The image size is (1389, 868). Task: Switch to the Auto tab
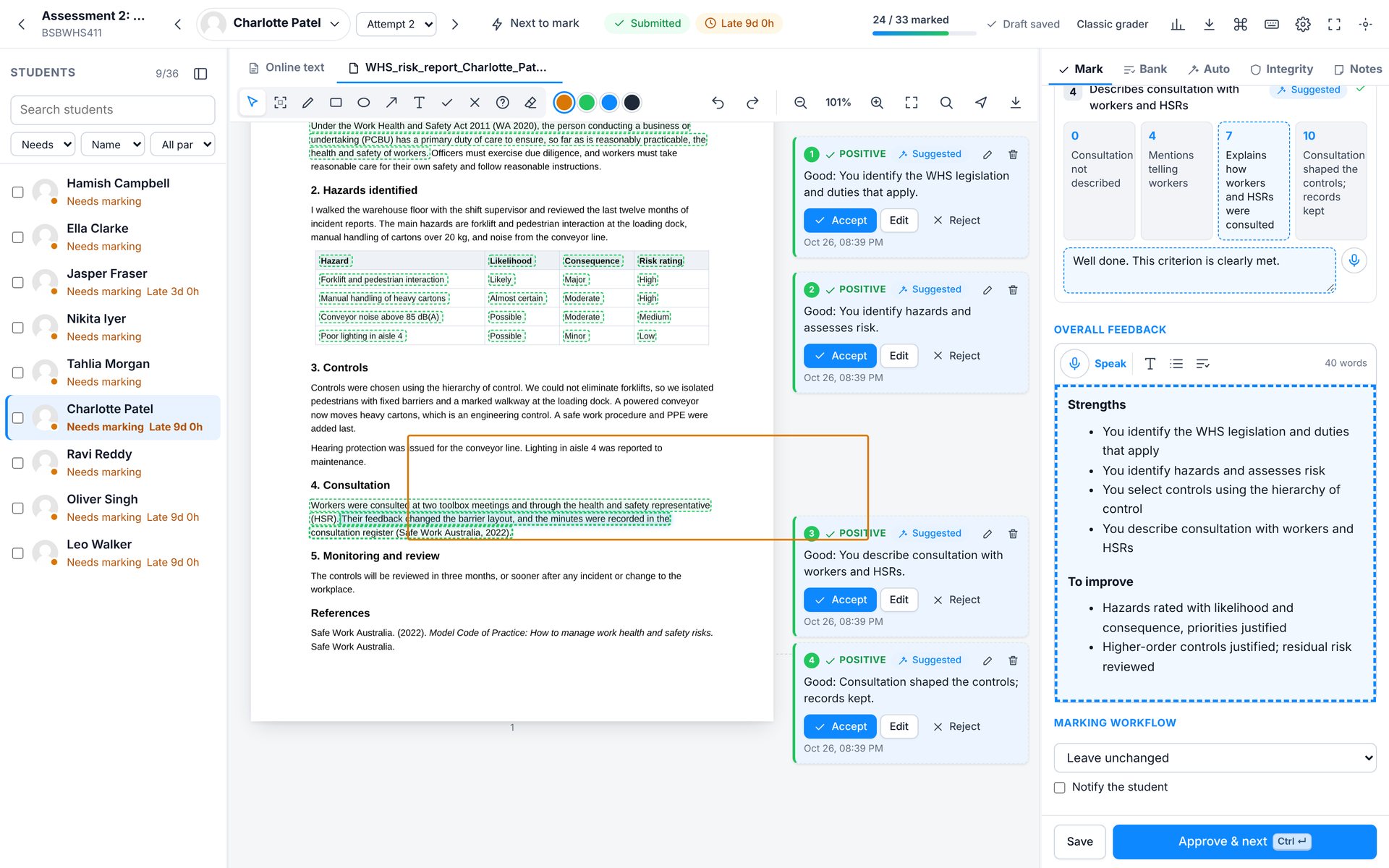(x=1209, y=69)
